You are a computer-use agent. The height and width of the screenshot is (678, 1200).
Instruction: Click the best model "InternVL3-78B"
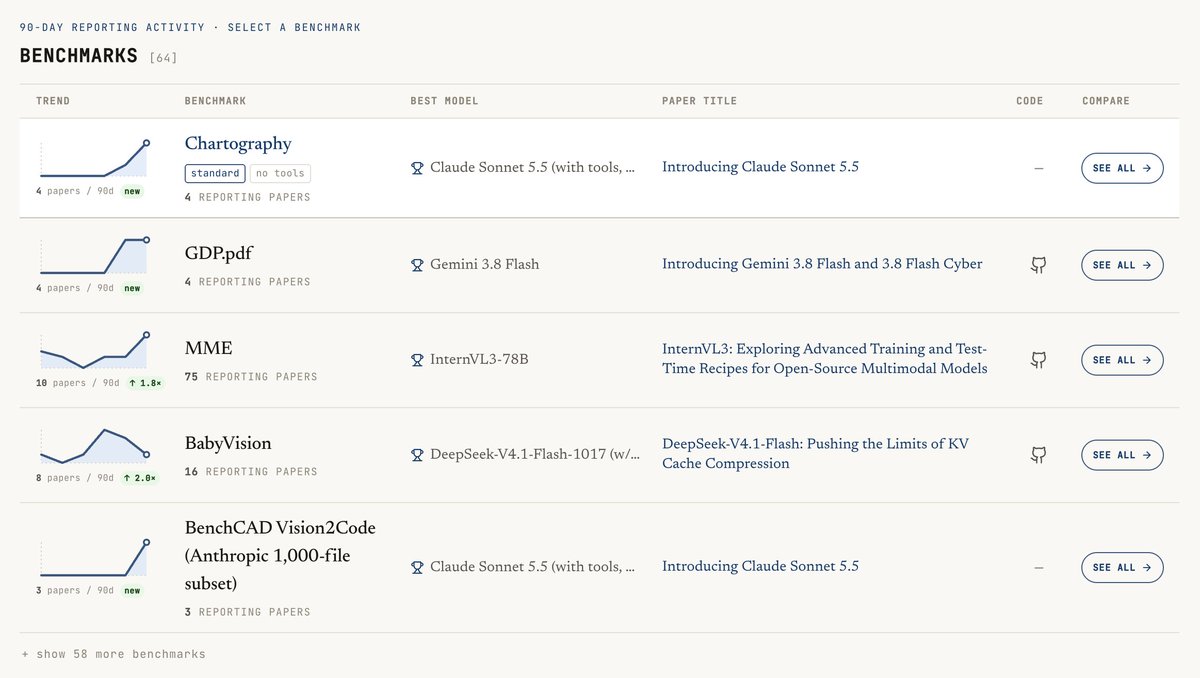479,360
